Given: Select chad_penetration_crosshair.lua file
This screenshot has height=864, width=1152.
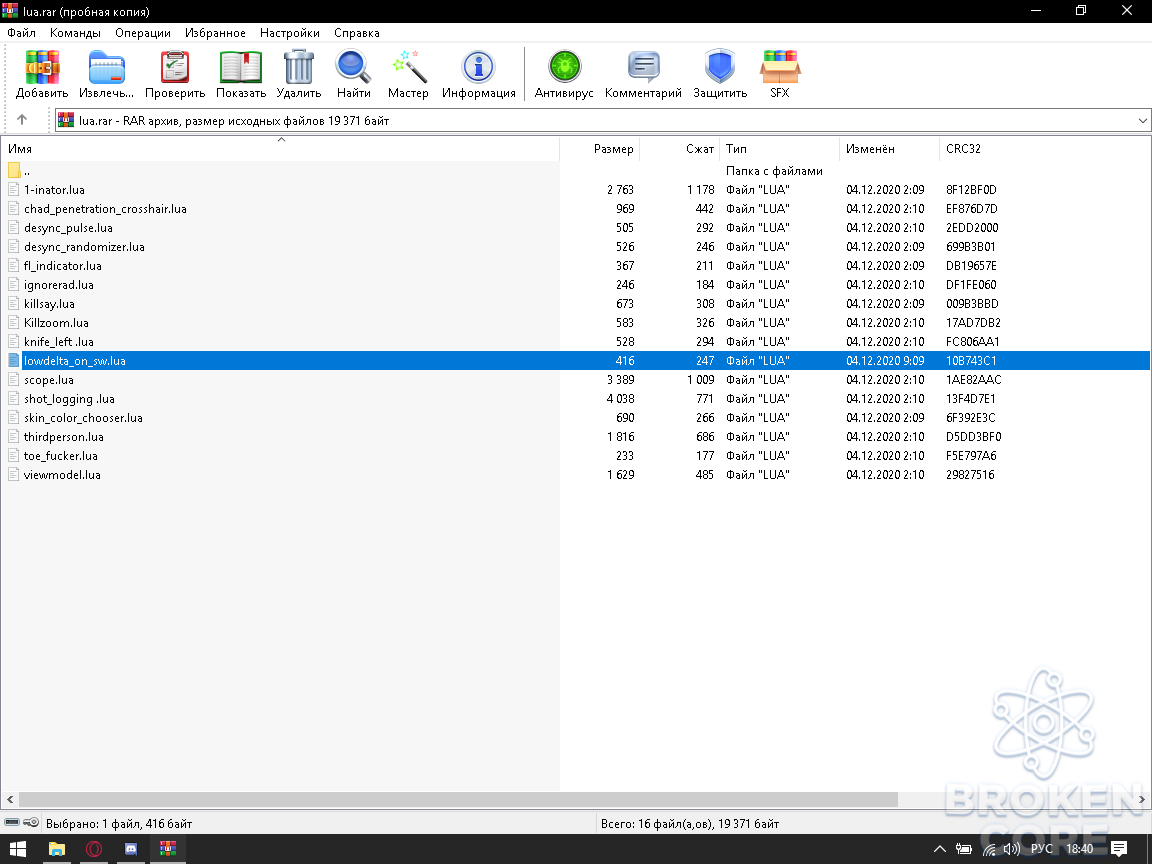Looking at the screenshot, I should click(105, 209).
